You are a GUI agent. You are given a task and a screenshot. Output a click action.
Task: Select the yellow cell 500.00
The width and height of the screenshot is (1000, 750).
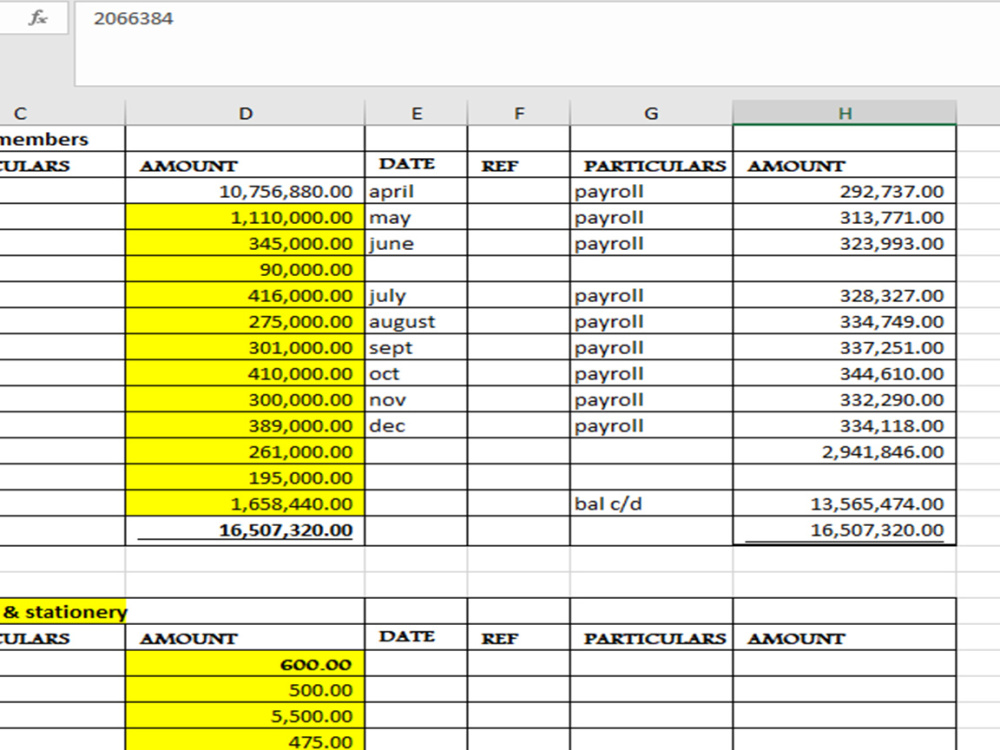point(246,690)
